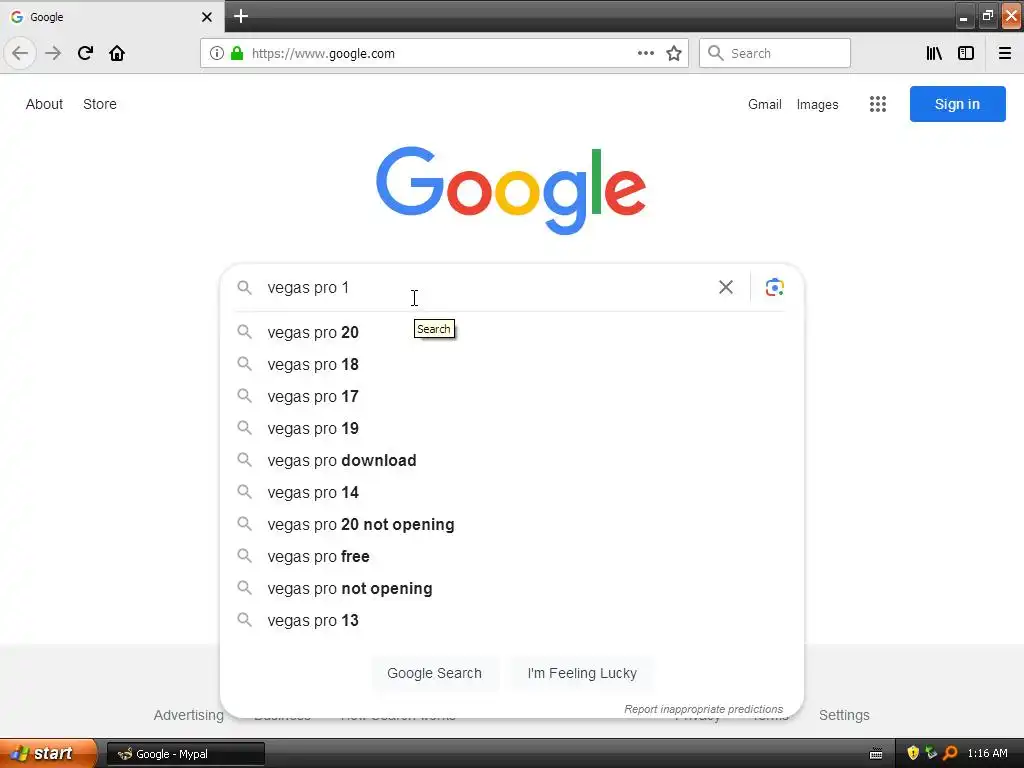Open the browser hamburger menu
The height and width of the screenshot is (768, 1024).
click(1005, 53)
